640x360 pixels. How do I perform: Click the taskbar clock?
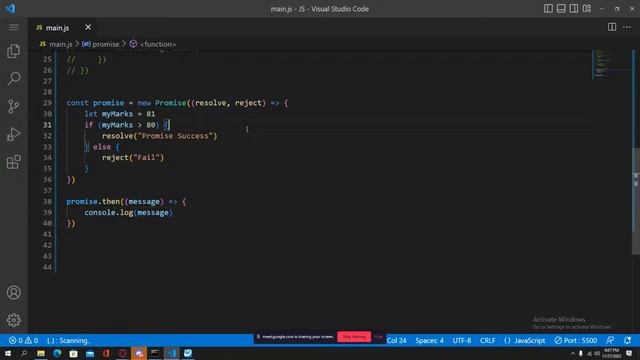[x=611, y=353]
